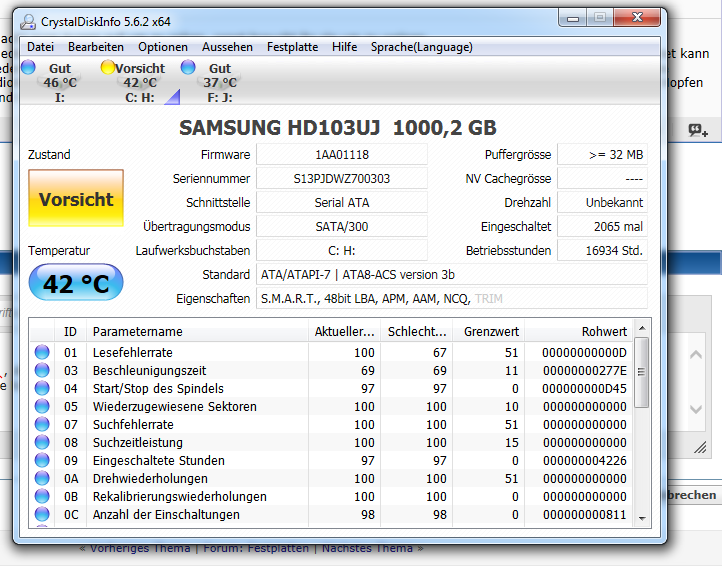Viewport: 722px width, 575px height.
Task: Open the Bearbeiten menu
Action: pos(96,47)
